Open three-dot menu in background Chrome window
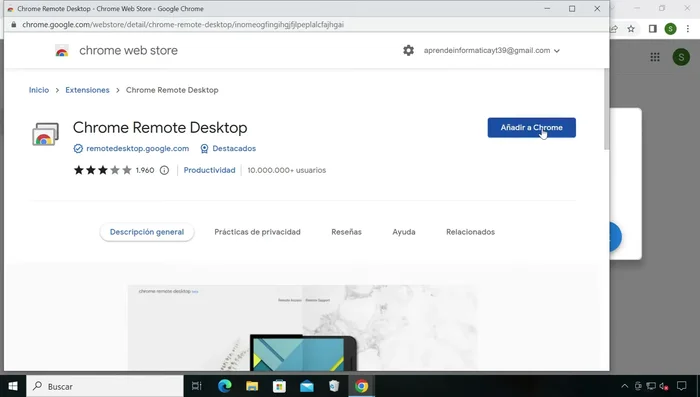700x397 pixels. coord(688,29)
